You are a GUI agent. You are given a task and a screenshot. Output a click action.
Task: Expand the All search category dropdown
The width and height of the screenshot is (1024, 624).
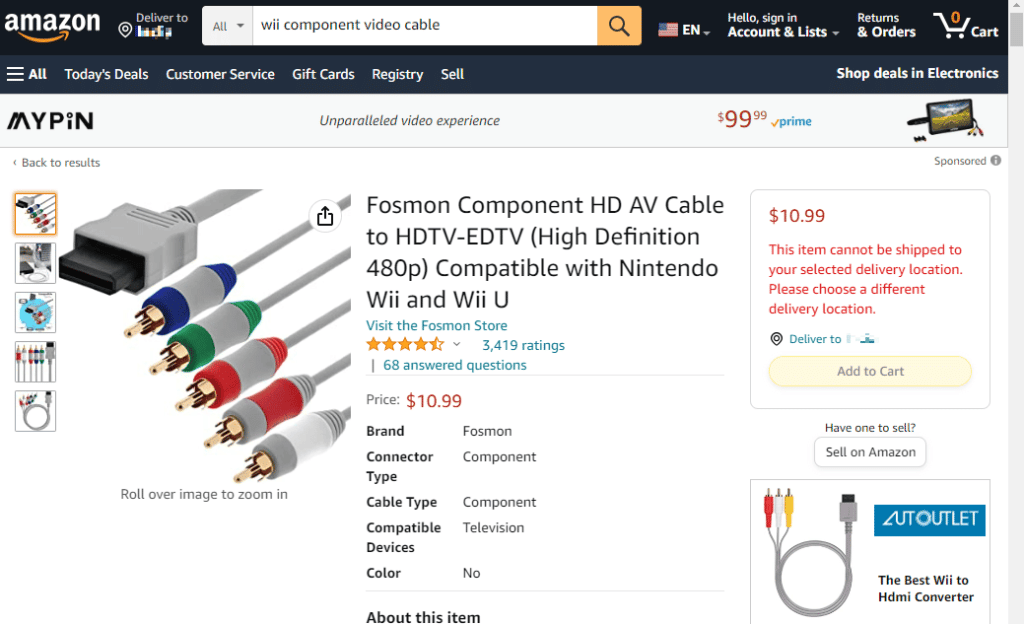point(227,25)
